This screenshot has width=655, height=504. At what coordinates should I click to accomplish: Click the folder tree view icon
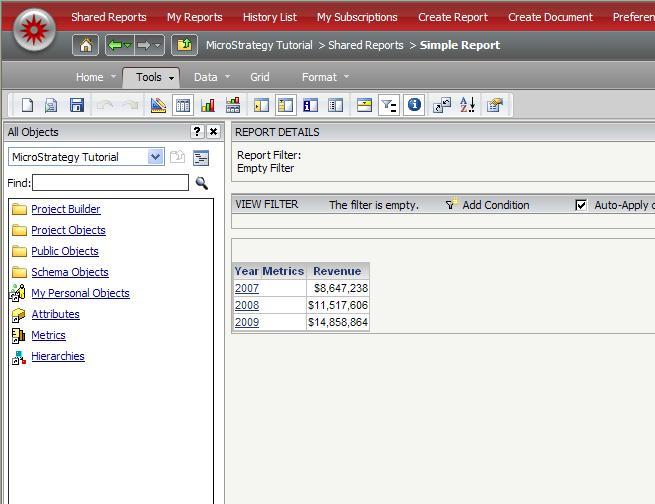point(201,157)
